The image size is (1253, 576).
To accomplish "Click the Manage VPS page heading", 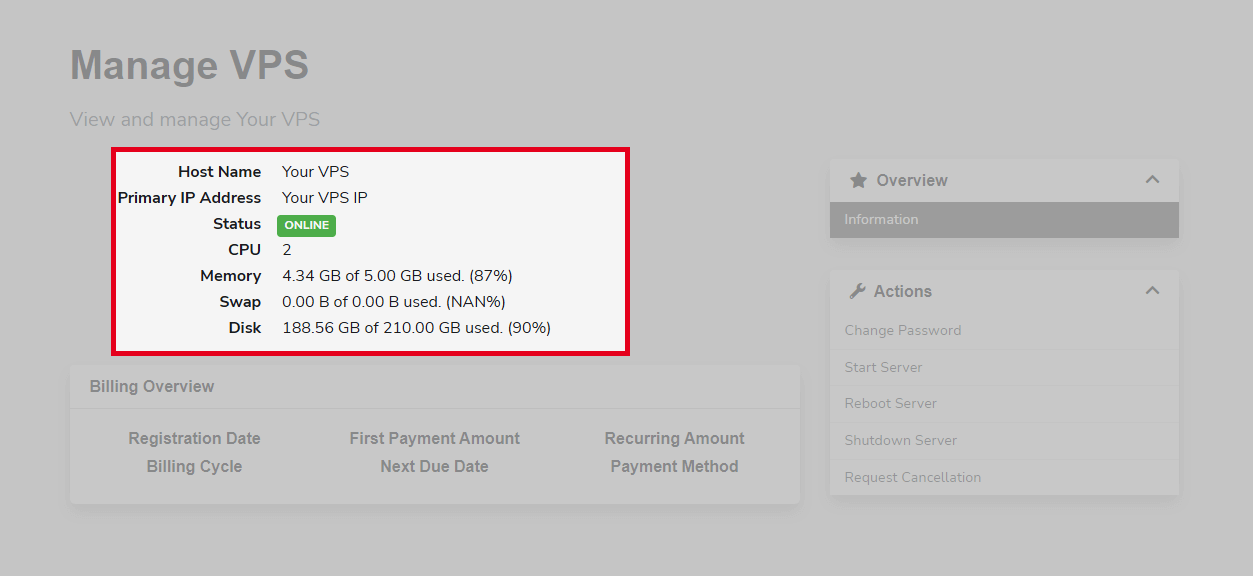I will (x=189, y=66).
